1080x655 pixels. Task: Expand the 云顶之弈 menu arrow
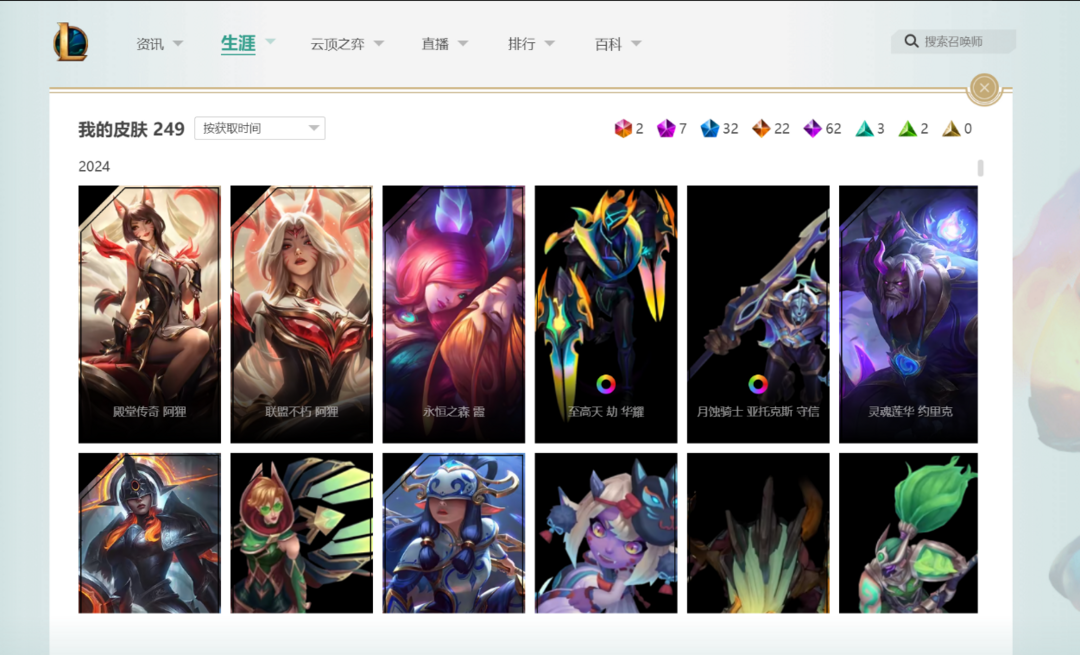coord(379,43)
